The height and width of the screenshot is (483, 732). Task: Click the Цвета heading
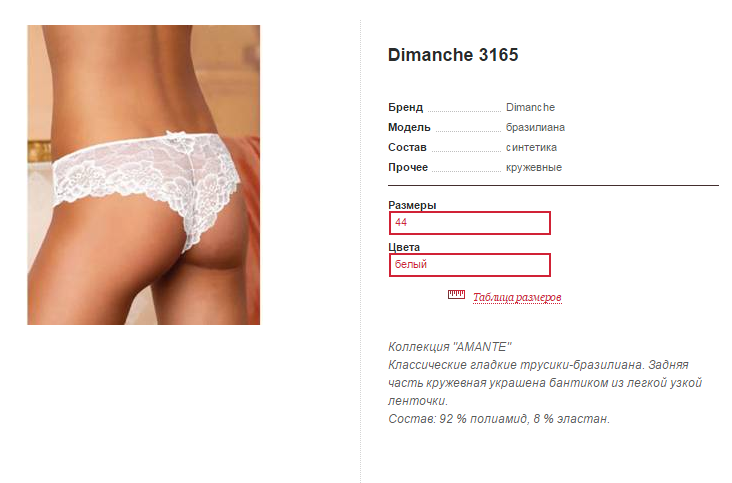pos(404,247)
